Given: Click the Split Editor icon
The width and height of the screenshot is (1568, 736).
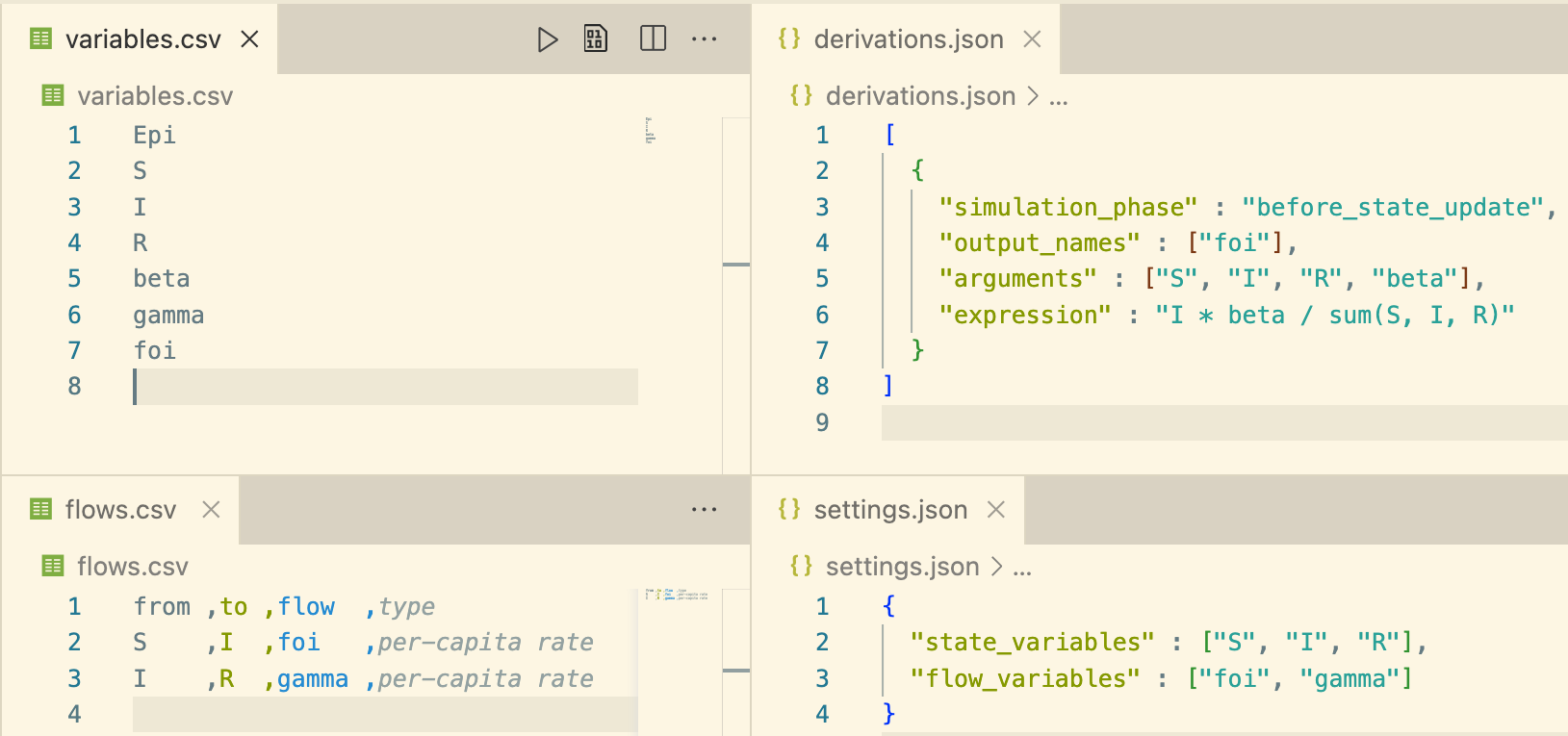Looking at the screenshot, I should [653, 39].
